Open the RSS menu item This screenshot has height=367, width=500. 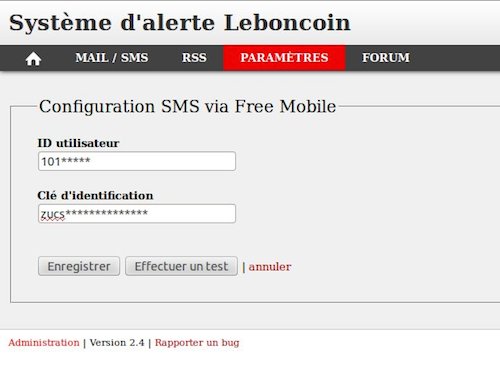pos(194,58)
